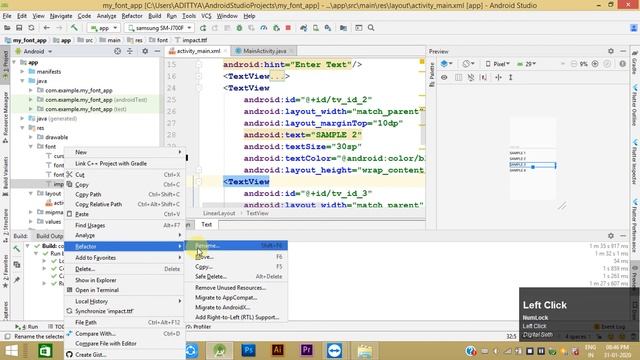The height and width of the screenshot is (360, 640).
Task: Click the hammer icon in Build window sidebar
Action: click(x=17, y=249)
